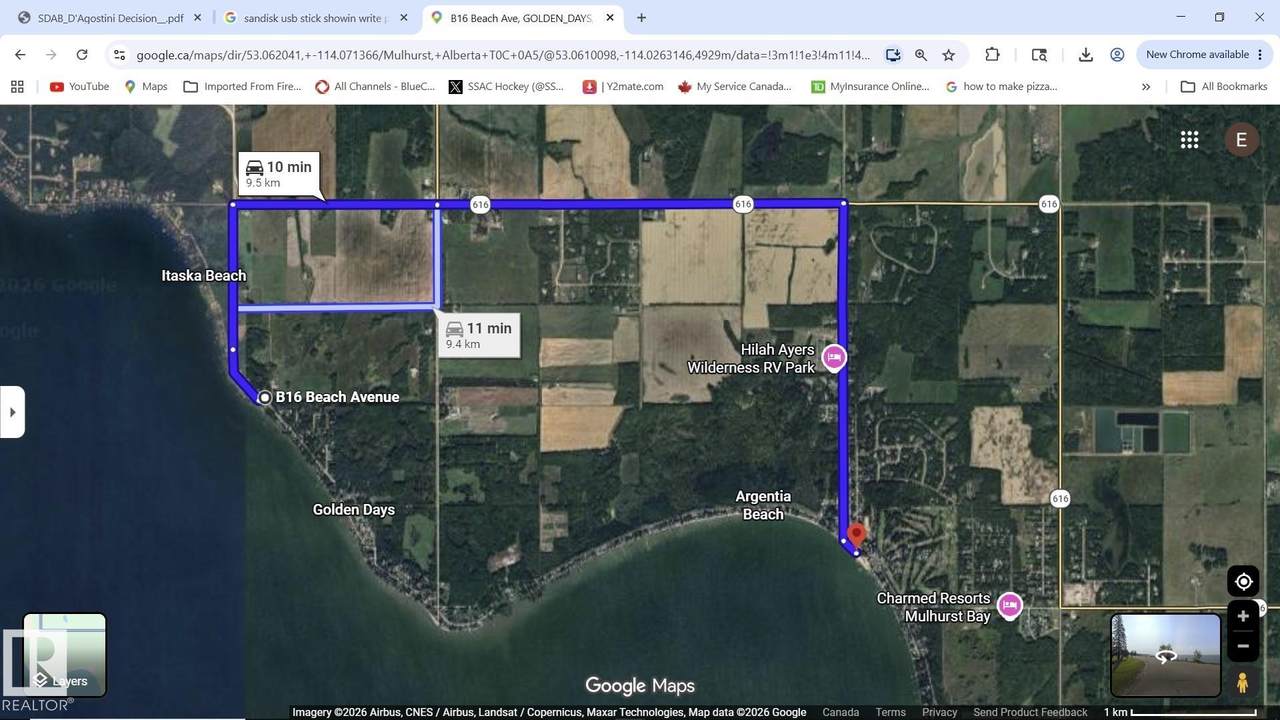
Task: Open the All Bookmarks folder
Action: (1224, 87)
